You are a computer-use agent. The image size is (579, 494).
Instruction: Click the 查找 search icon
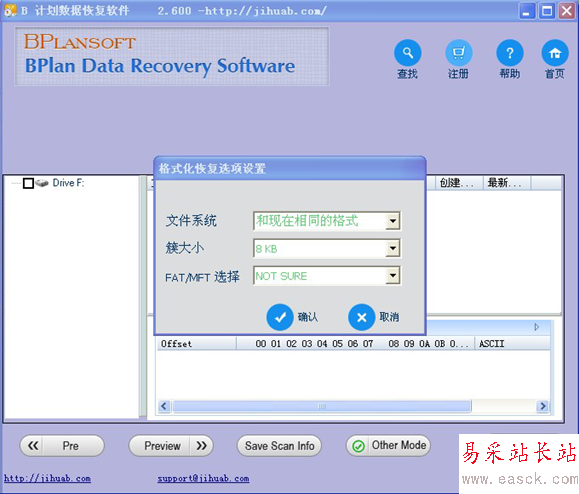[408, 53]
